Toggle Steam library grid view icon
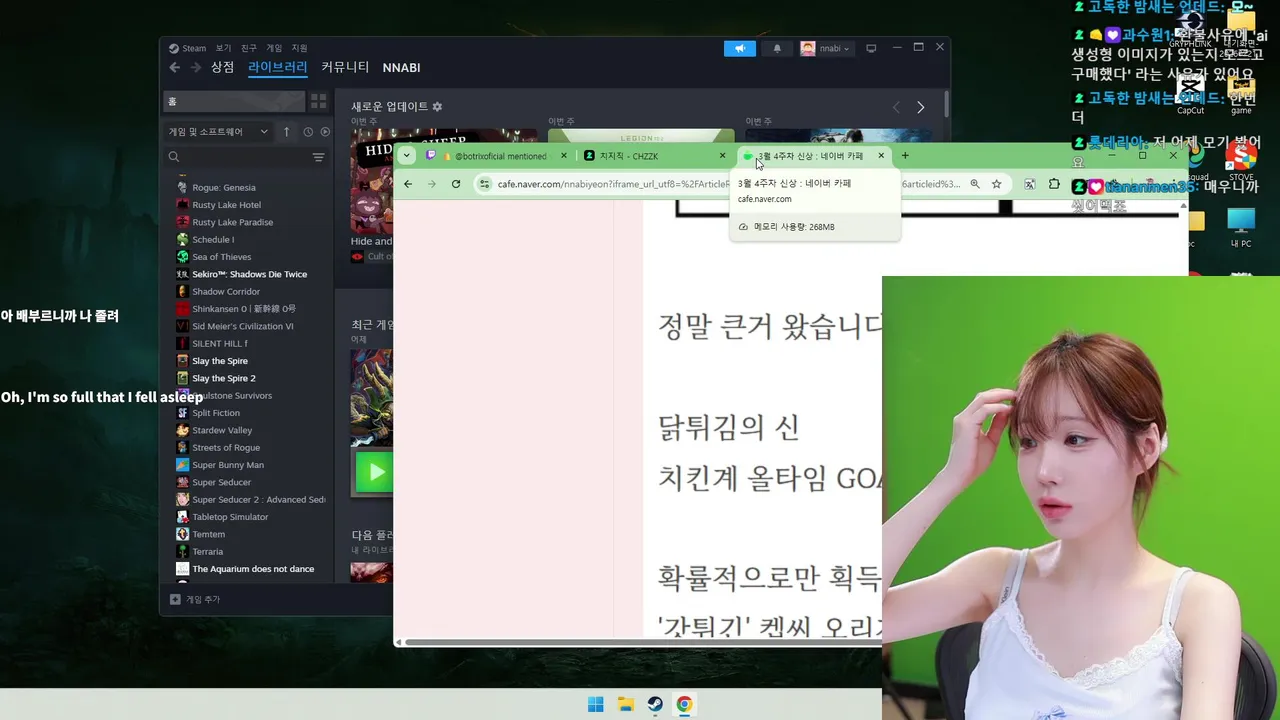The image size is (1280, 720). (318, 101)
